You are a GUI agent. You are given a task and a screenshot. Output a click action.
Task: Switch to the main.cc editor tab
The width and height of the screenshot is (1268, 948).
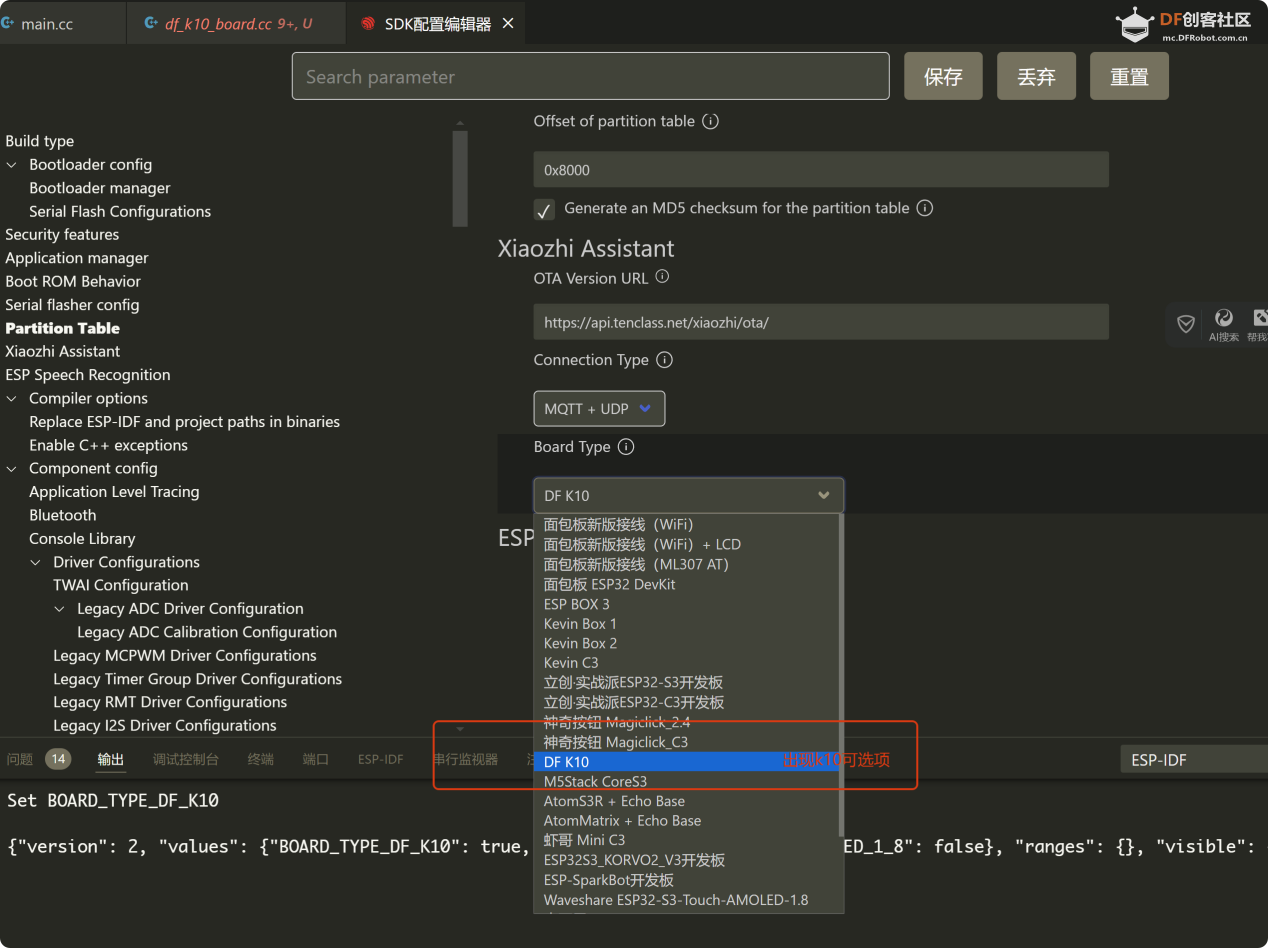click(47, 24)
